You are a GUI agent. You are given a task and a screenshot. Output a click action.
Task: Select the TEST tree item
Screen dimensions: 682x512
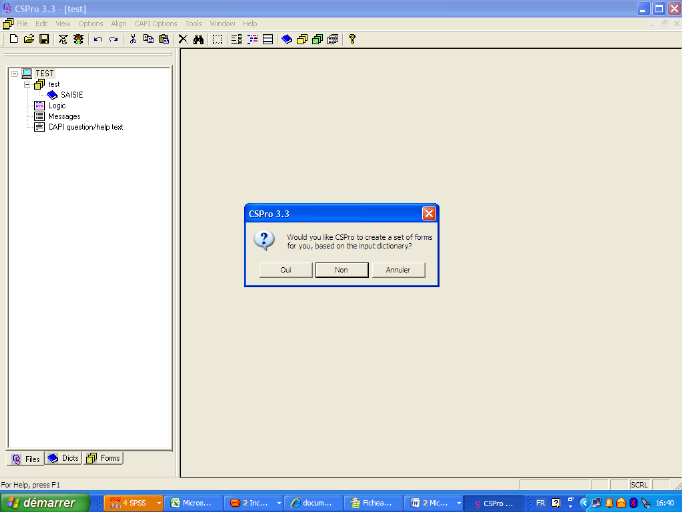tap(44, 73)
